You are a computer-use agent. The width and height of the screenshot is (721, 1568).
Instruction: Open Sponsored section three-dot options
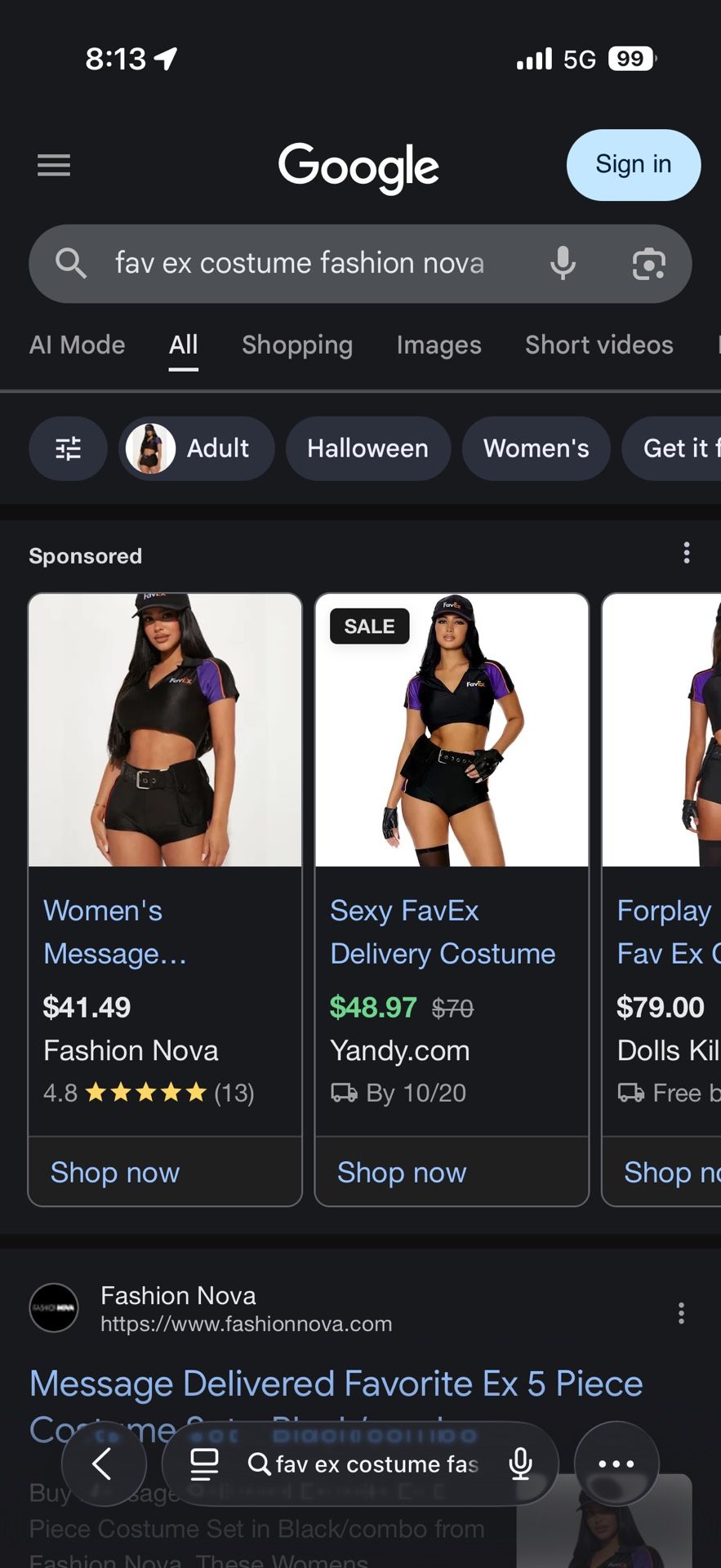(x=687, y=554)
